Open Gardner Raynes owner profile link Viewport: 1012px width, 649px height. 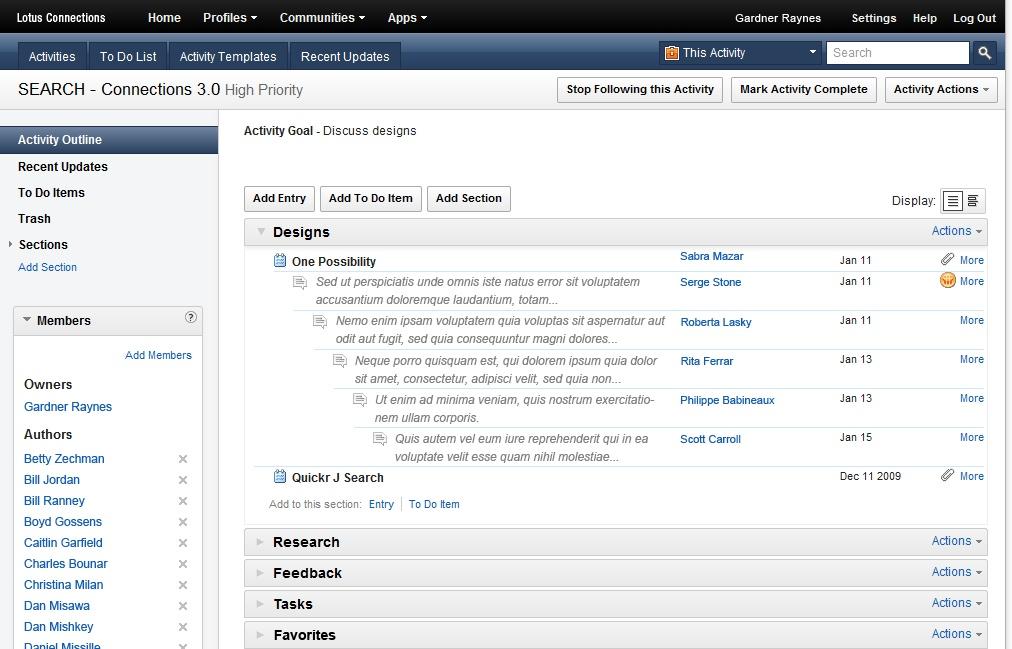click(68, 406)
